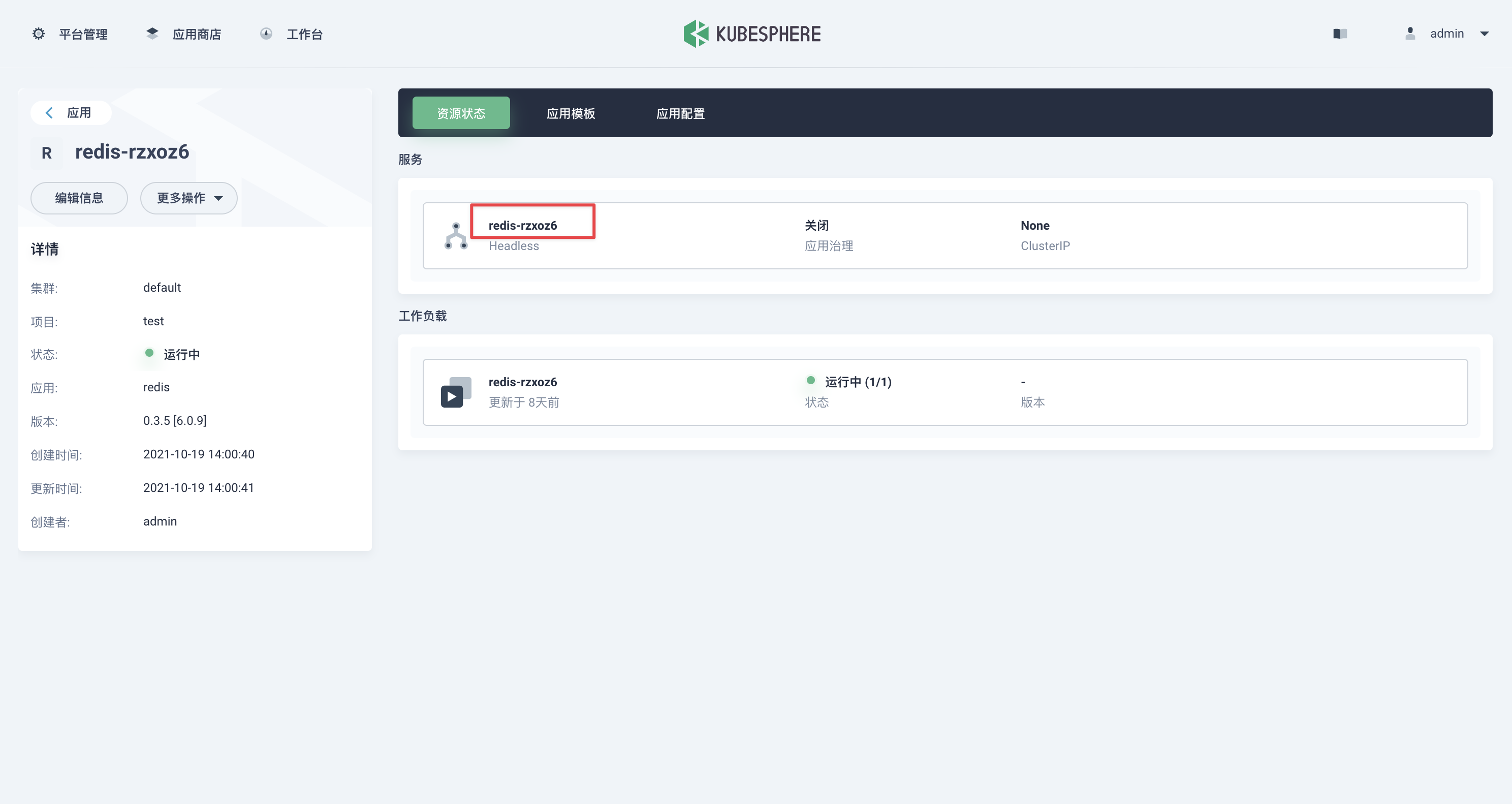The width and height of the screenshot is (1512, 804).
Task: Open the 应用商店 app store icon
Action: click(x=152, y=34)
